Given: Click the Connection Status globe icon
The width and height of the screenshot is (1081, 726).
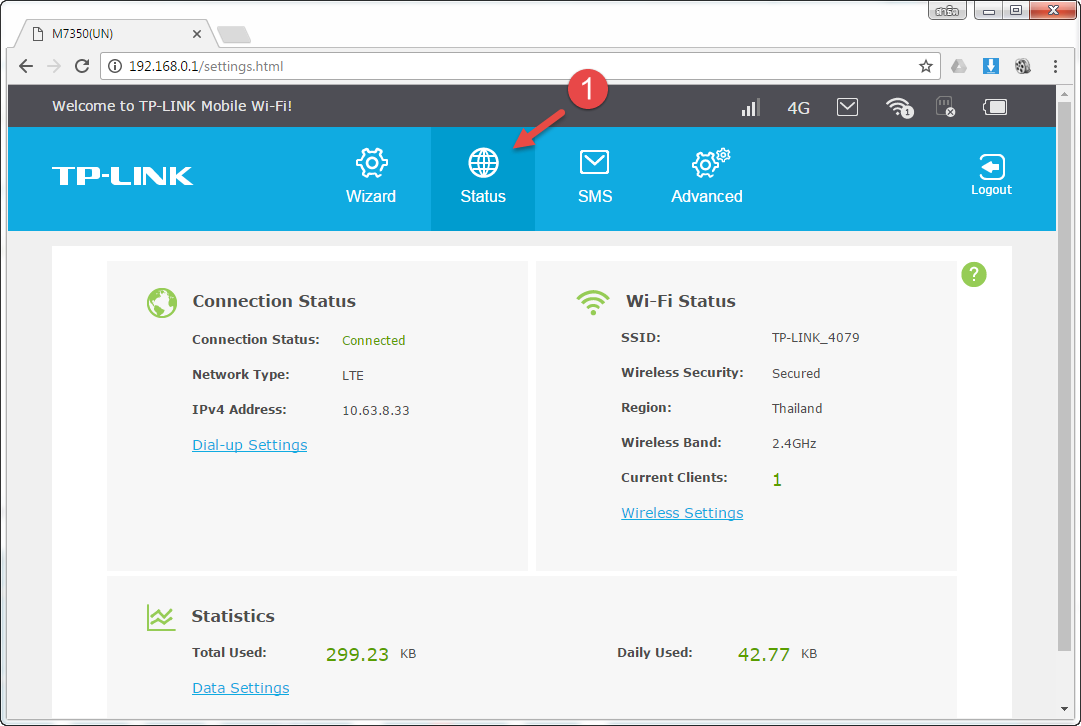Looking at the screenshot, I should (162, 303).
